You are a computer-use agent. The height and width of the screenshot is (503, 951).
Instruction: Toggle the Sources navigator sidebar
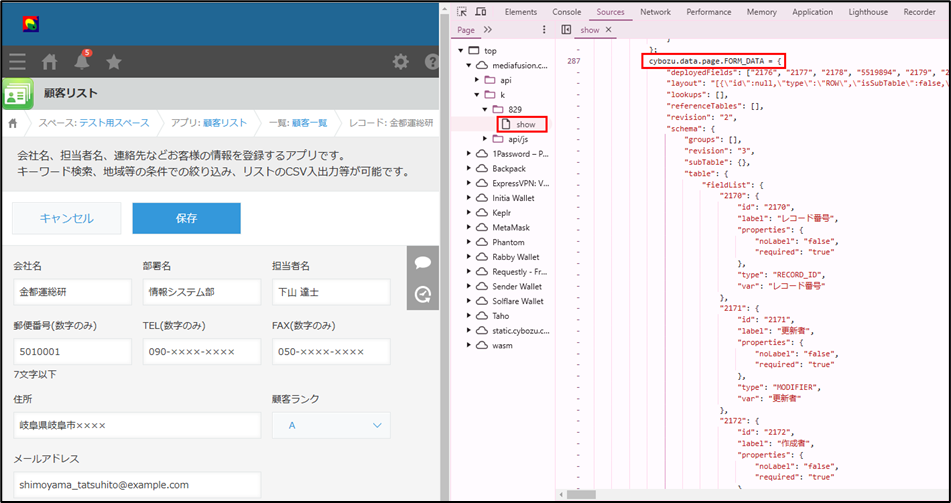[566, 30]
